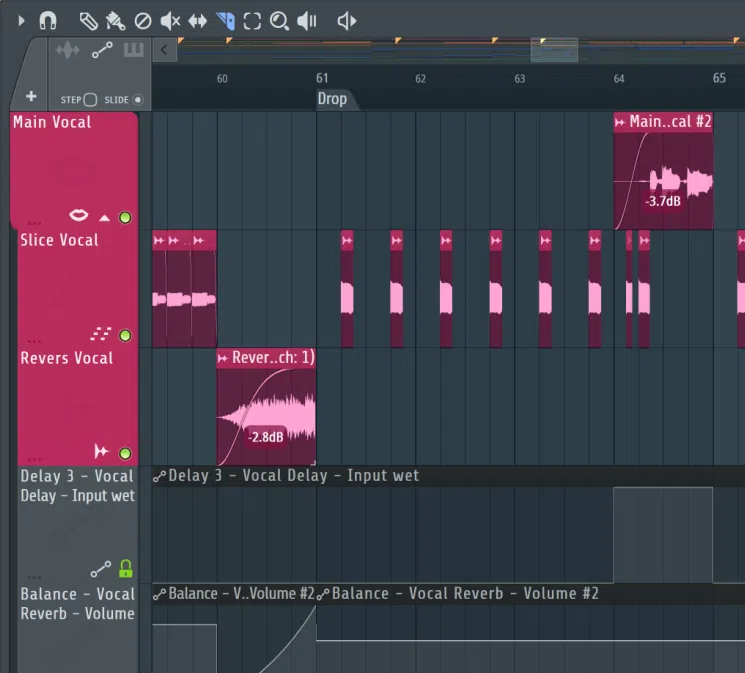Select Balance Vocal Reverb Volume track header
The width and height of the screenshot is (745, 673).
click(x=78, y=628)
